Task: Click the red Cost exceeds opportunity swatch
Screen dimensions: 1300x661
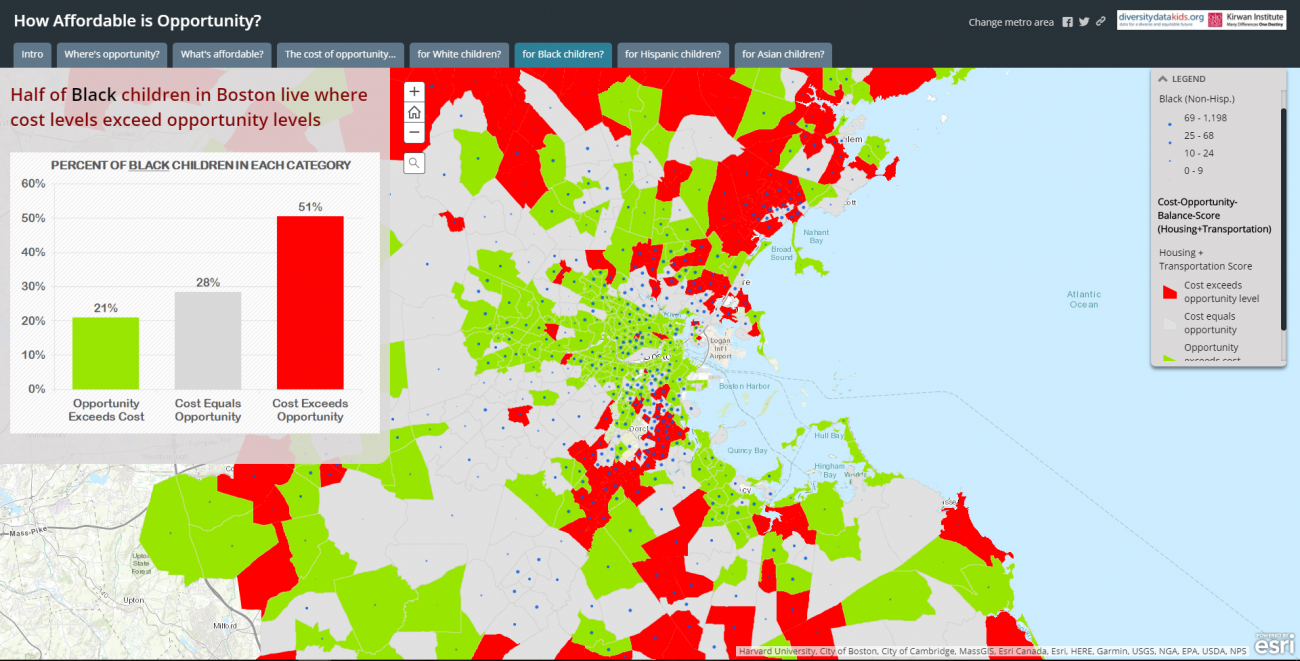Action: [1169, 292]
